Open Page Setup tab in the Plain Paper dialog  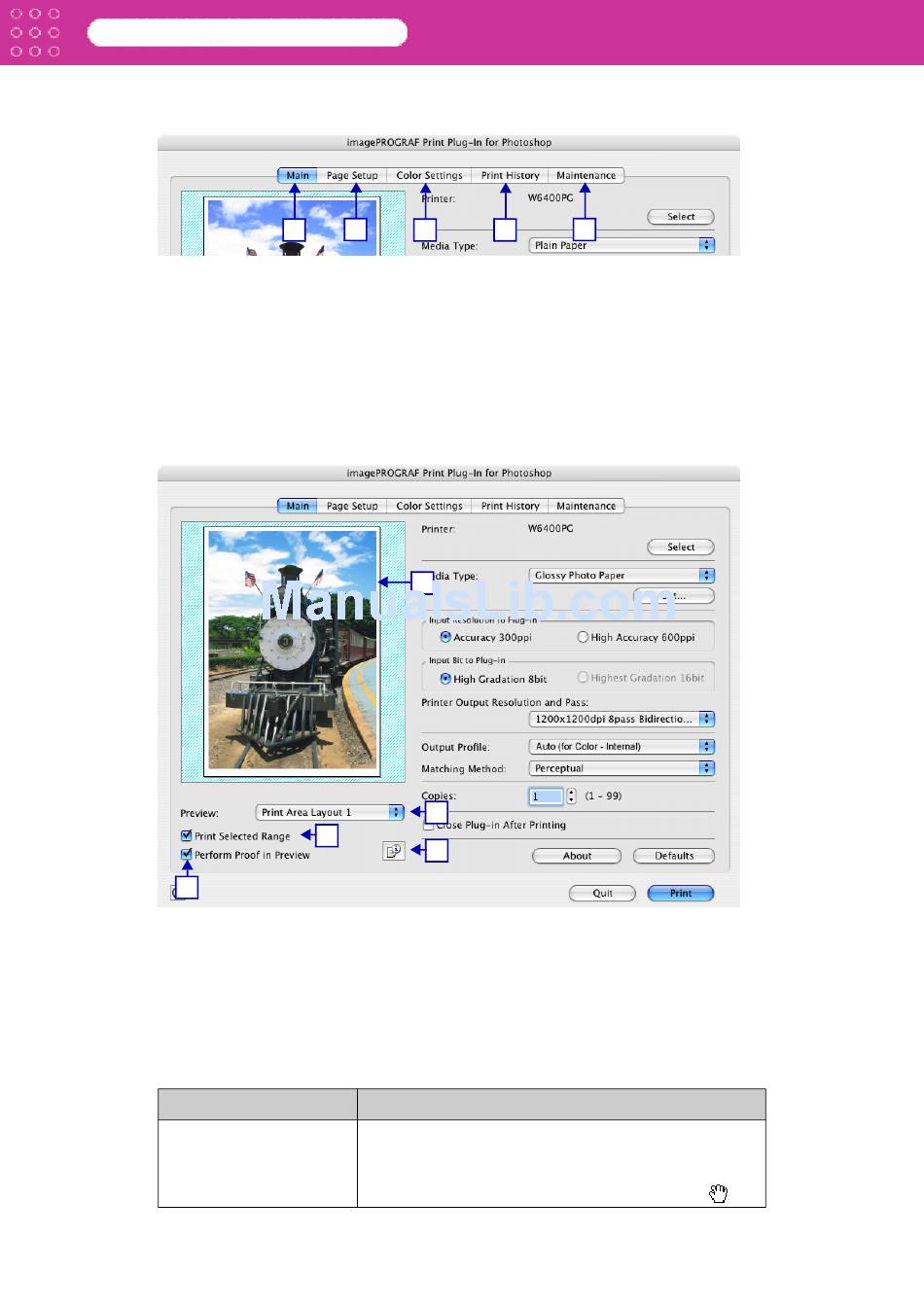tap(352, 175)
